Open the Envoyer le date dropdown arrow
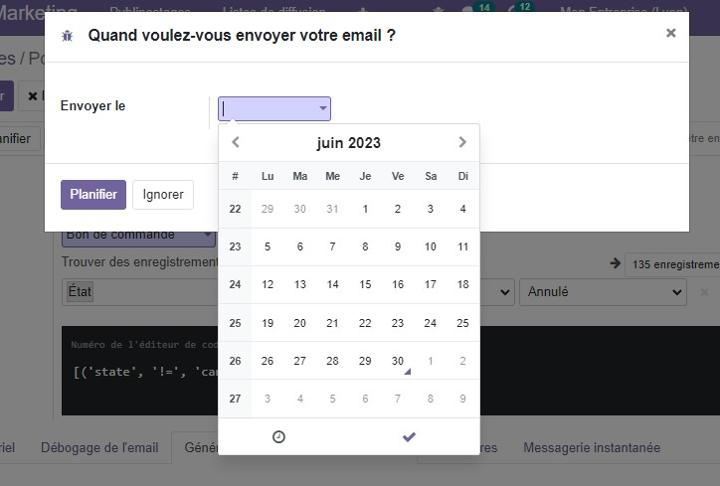The width and height of the screenshot is (720, 486). (x=323, y=108)
